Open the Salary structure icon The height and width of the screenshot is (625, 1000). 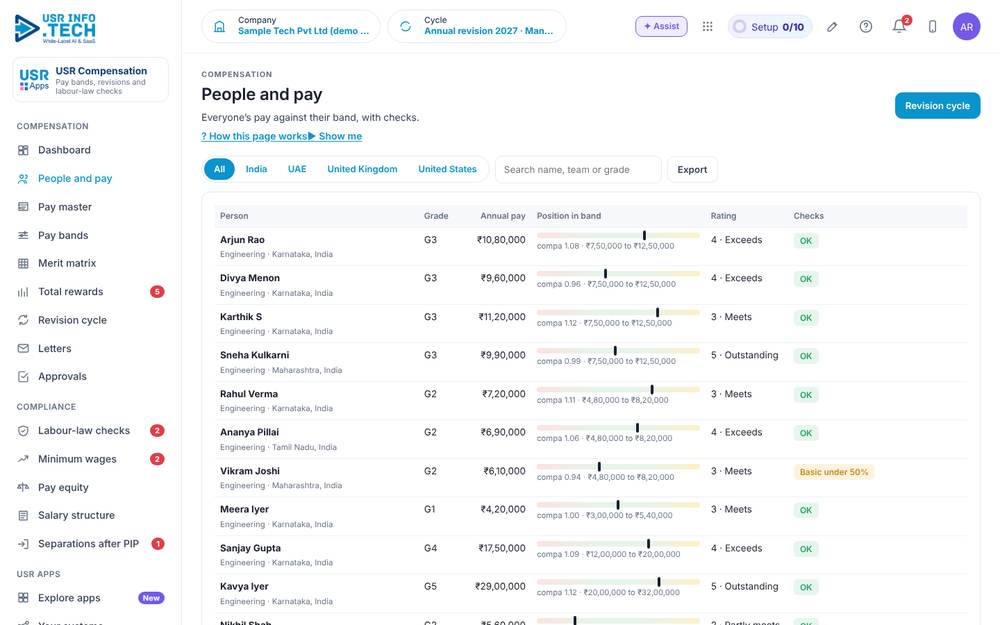pyautogui.click(x=23, y=515)
